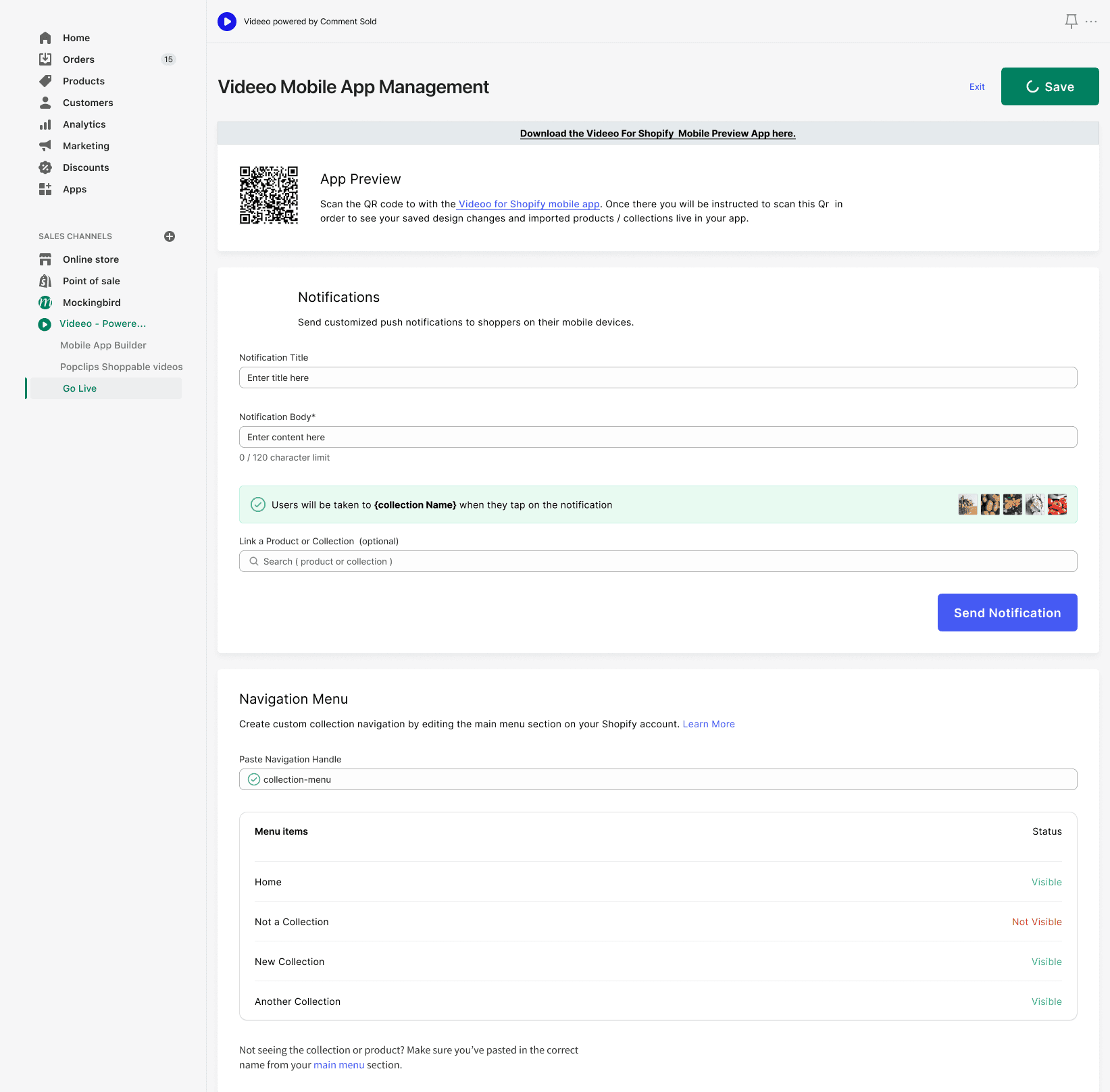
Task: Click the Send Notification button
Action: [1007, 613]
